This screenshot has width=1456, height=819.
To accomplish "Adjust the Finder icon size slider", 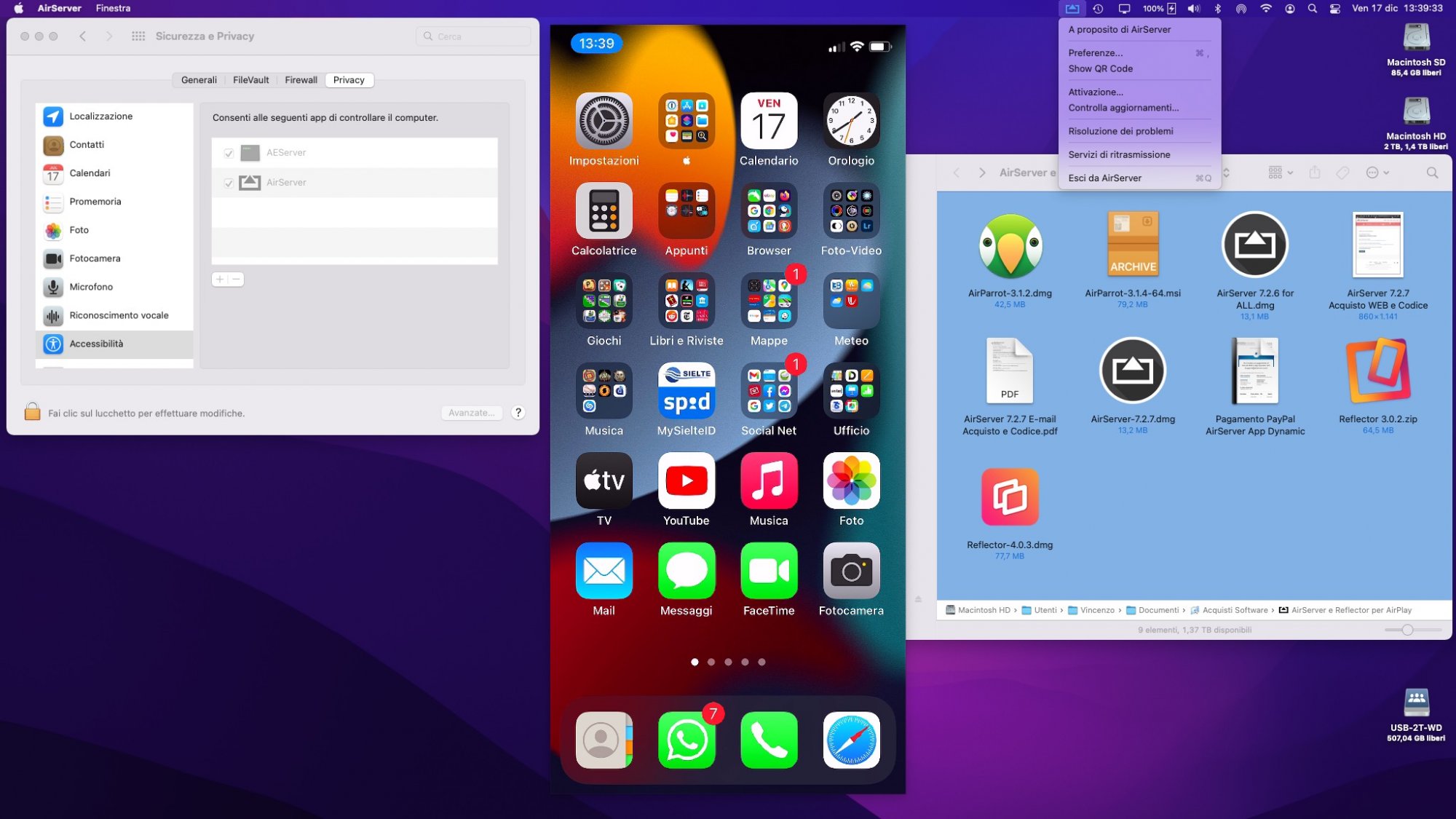I will 1407,630.
